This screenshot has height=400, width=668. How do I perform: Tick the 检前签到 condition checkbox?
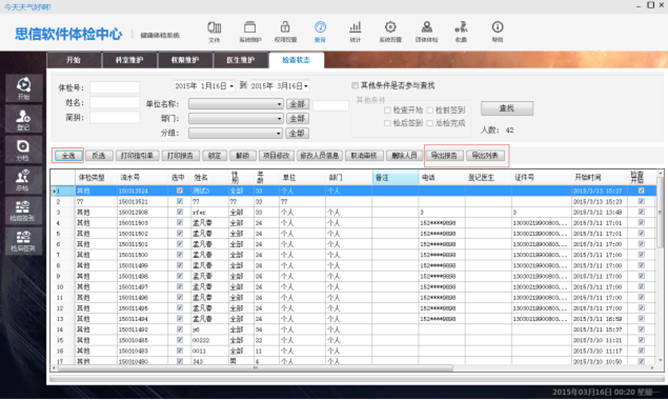[x=430, y=110]
